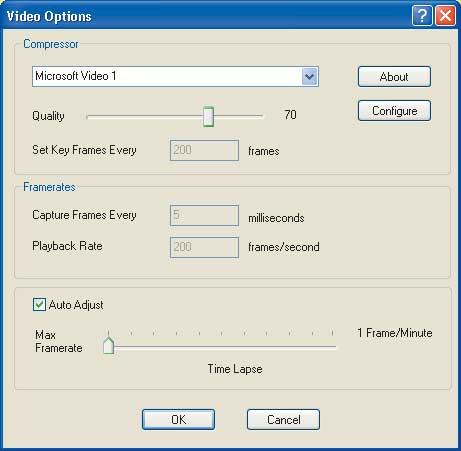Screen dimensions: 461x451
Task: Toggle the Auto Adjust checkbox
Action: (39, 305)
